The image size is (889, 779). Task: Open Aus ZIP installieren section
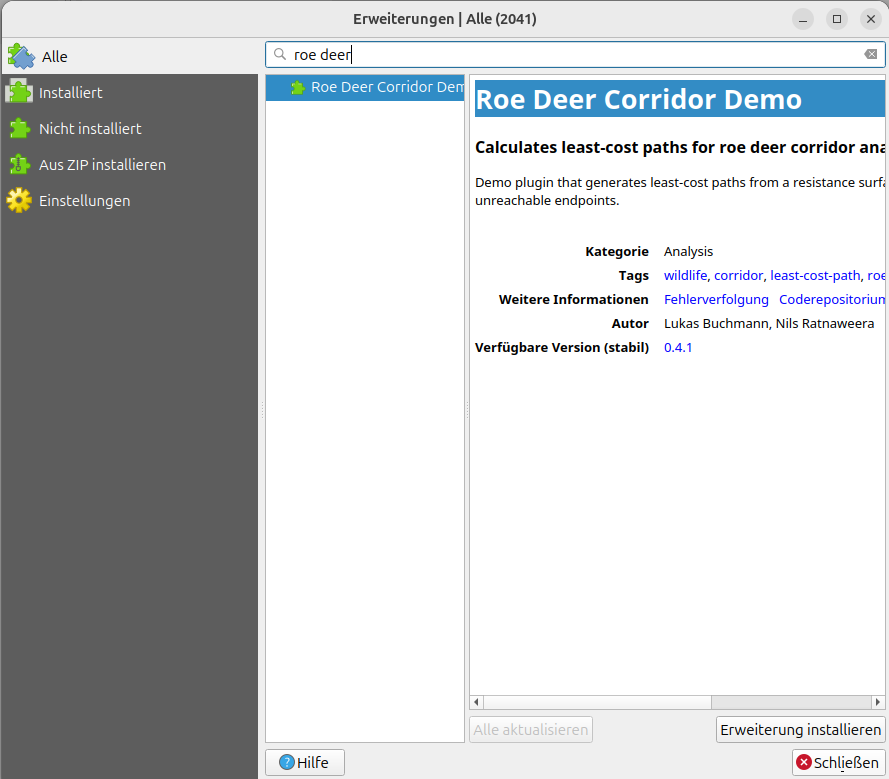(102, 165)
